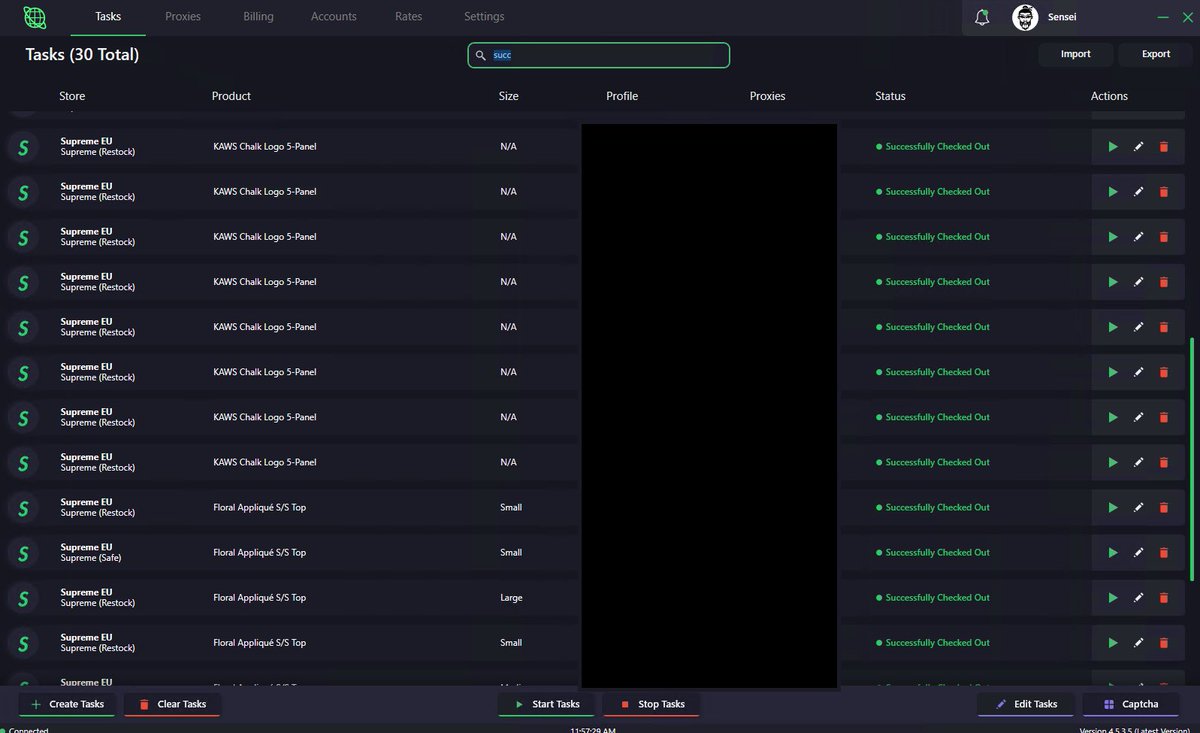
Task: Click the 'Large' size cell
Action: pyautogui.click(x=511, y=597)
